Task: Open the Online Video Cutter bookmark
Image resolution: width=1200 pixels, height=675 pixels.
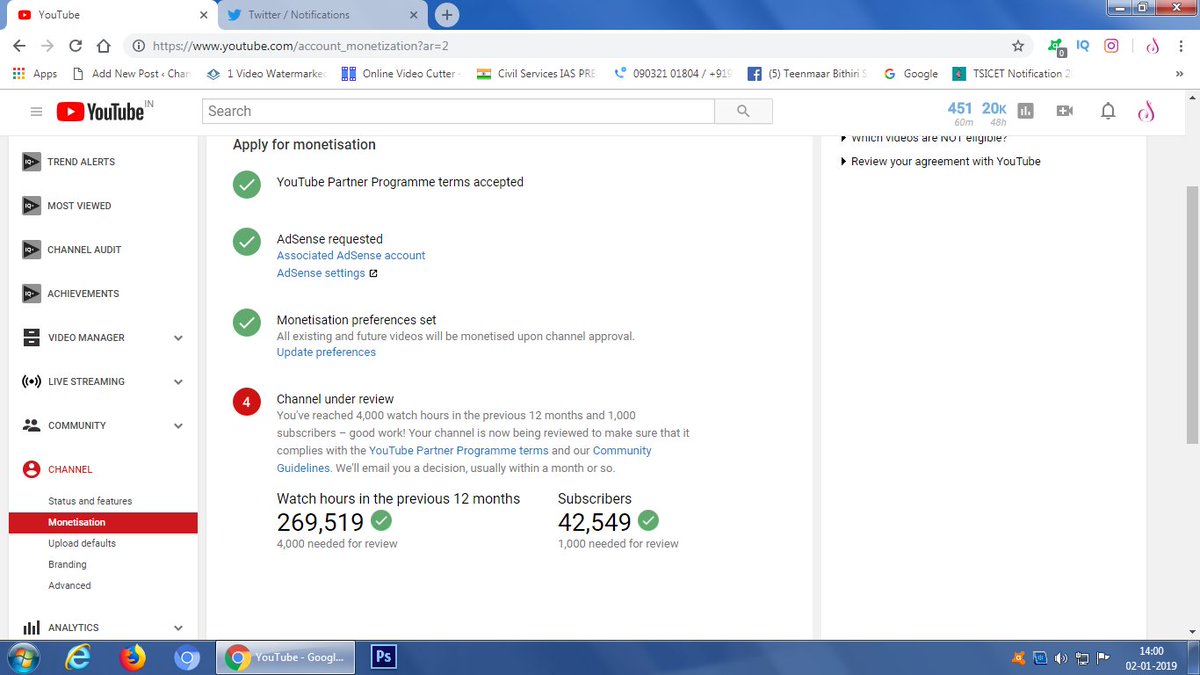Action: pyautogui.click(x=399, y=74)
